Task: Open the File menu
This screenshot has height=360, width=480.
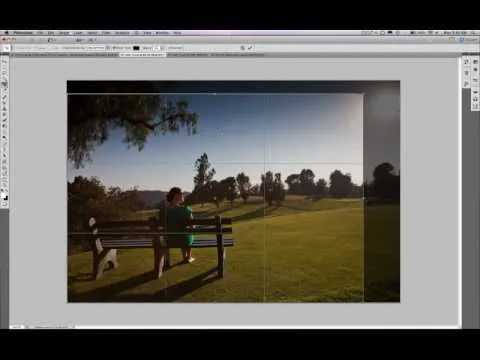Action: coord(40,33)
